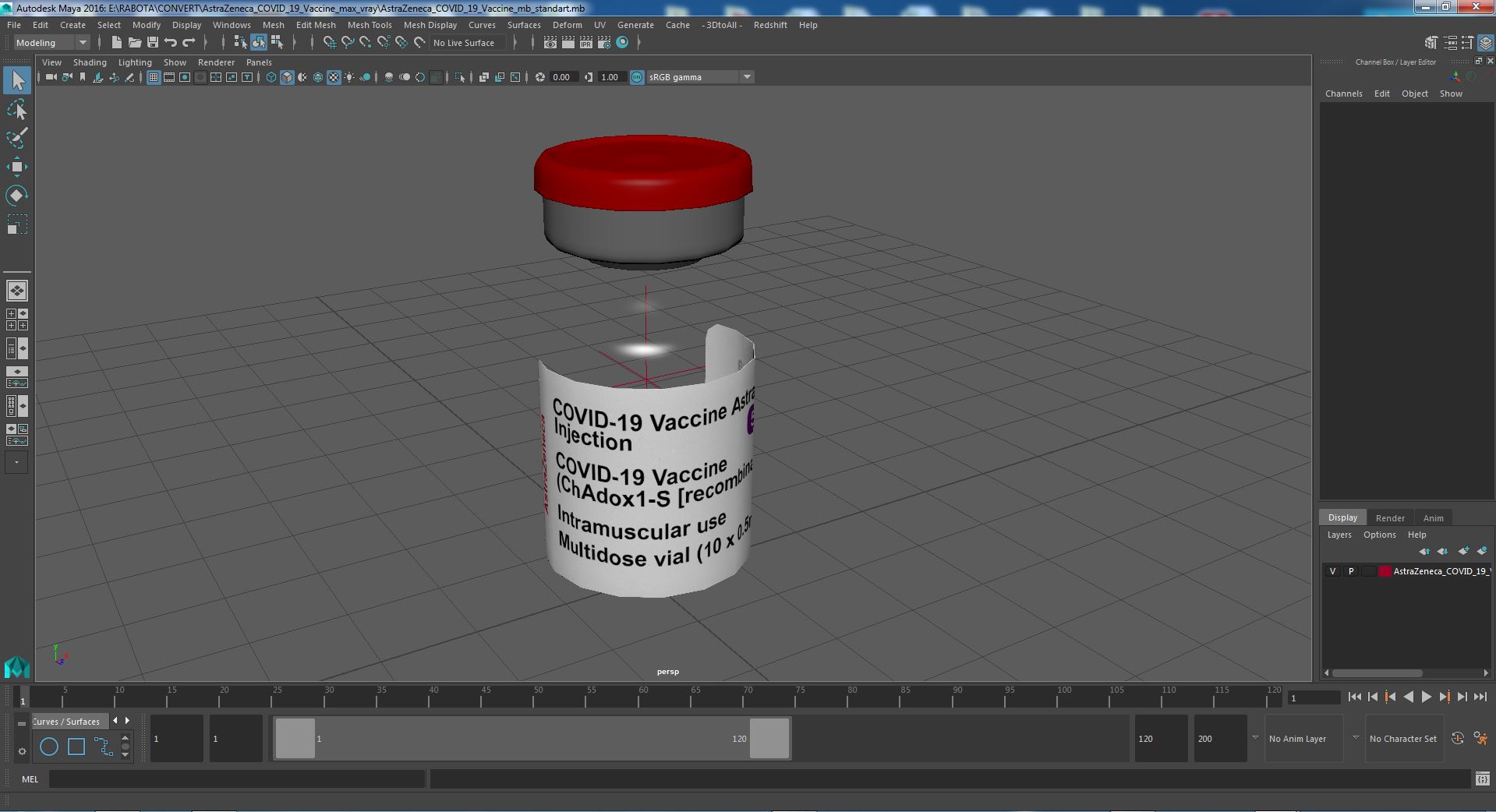Enable snap to curves
The height and width of the screenshot is (812, 1496).
pyautogui.click(x=348, y=43)
